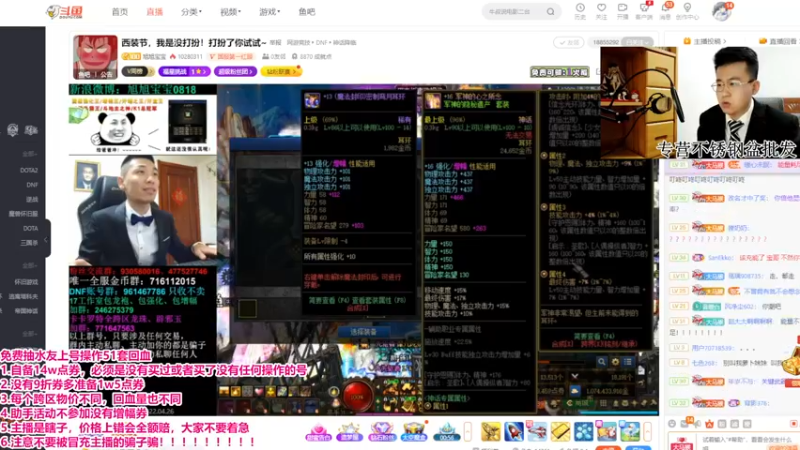The width and height of the screenshot is (800, 450).
Task: Collapse the left sidebar arrow handle
Action: tap(45, 239)
